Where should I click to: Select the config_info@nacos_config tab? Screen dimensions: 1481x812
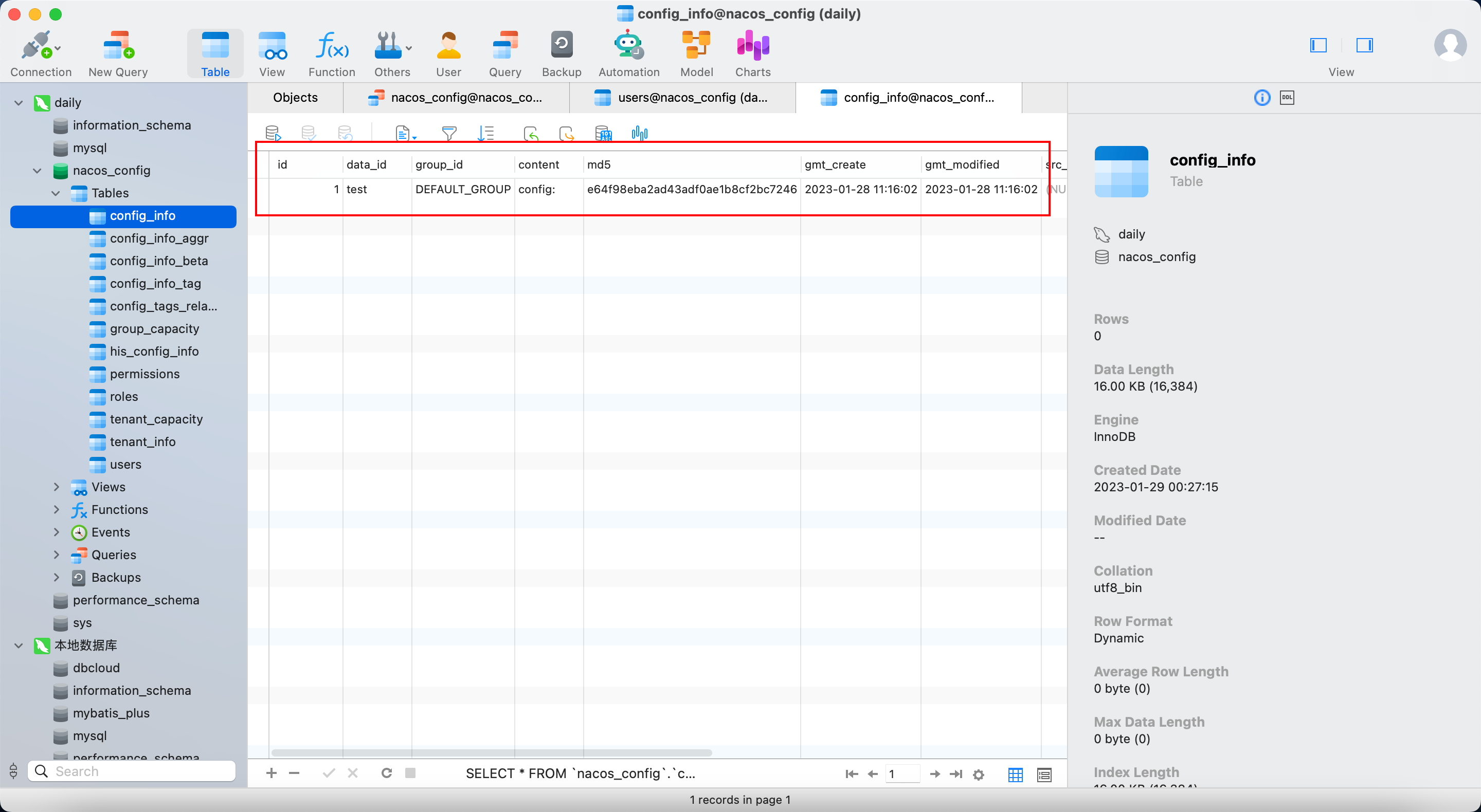[908, 98]
